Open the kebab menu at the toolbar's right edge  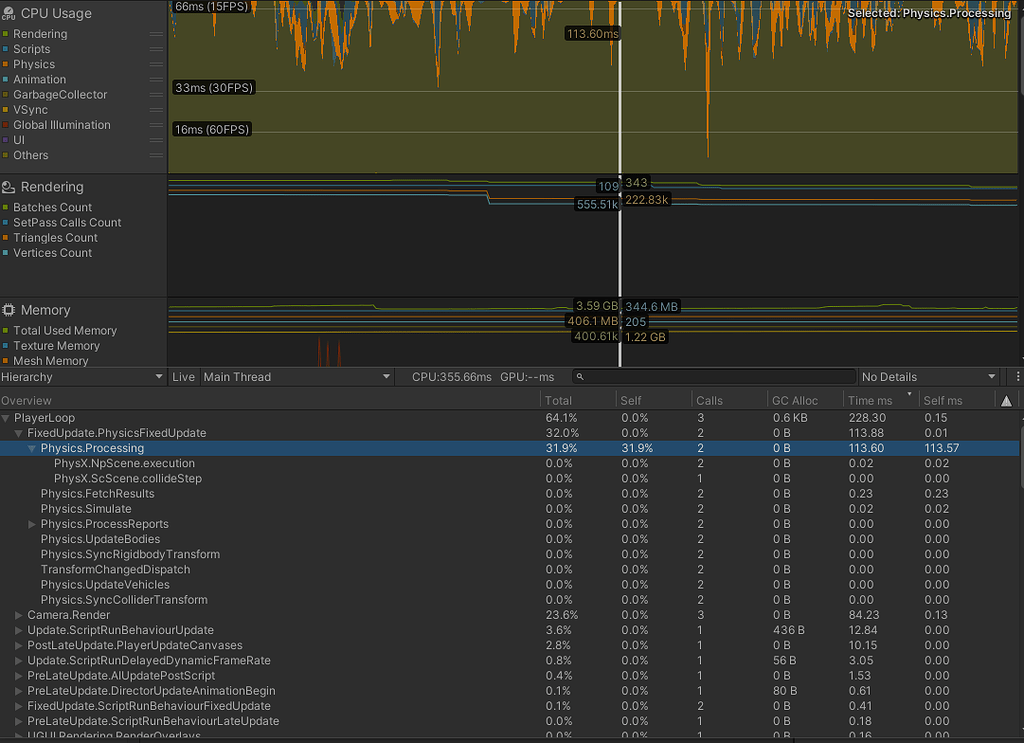point(1017,377)
